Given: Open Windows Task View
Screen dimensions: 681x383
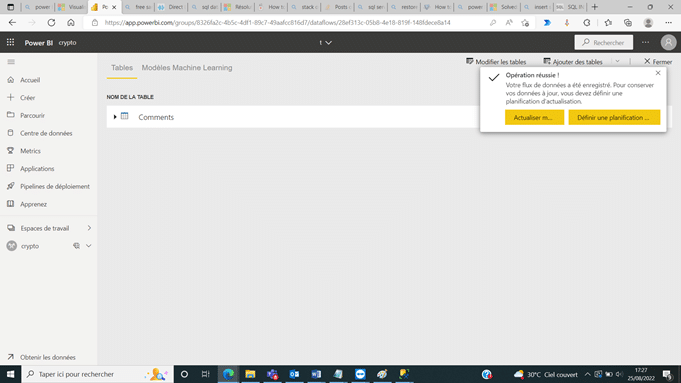Looking at the screenshot, I should pyautogui.click(x=206, y=374).
